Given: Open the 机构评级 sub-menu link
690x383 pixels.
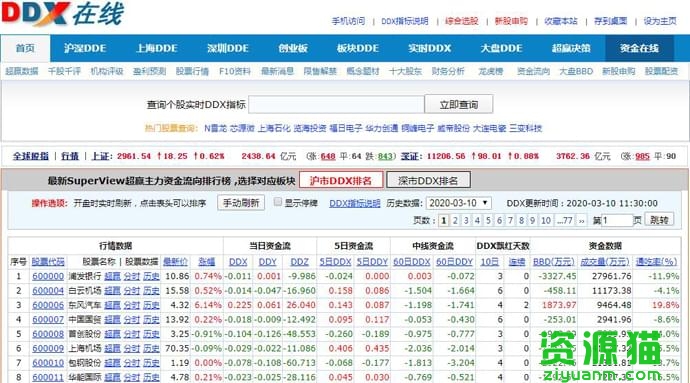Looking at the screenshot, I should pos(107,71).
